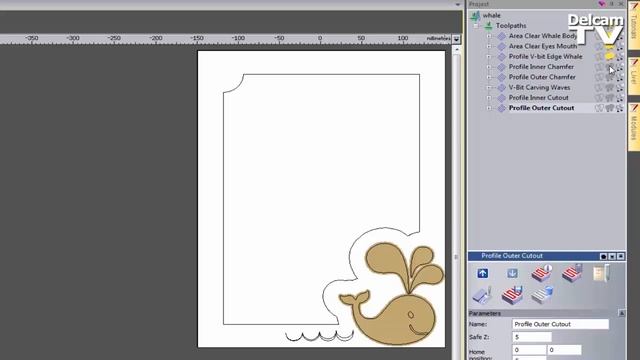Click simulate icon on Profile Inner Cutout row
640x360 pixels.
[620, 98]
